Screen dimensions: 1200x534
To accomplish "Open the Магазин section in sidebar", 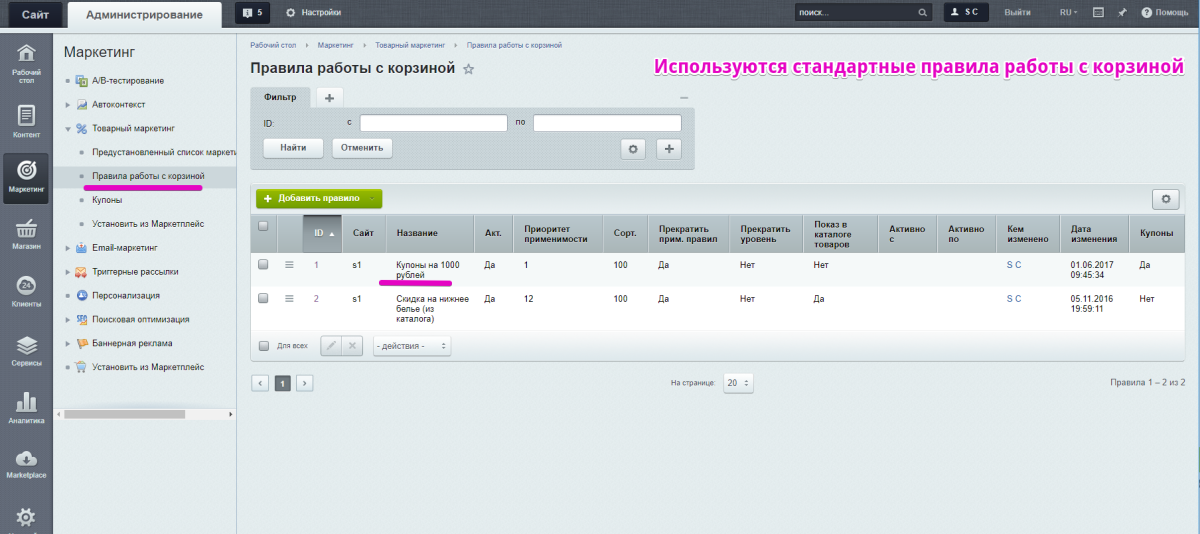I will 26,233.
